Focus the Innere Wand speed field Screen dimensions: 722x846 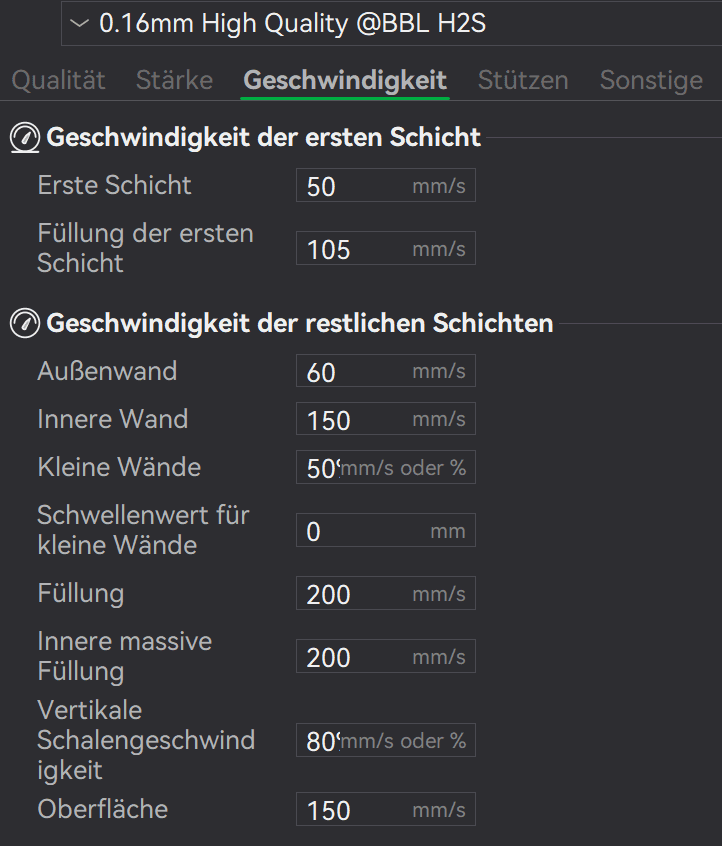click(x=350, y=420)
